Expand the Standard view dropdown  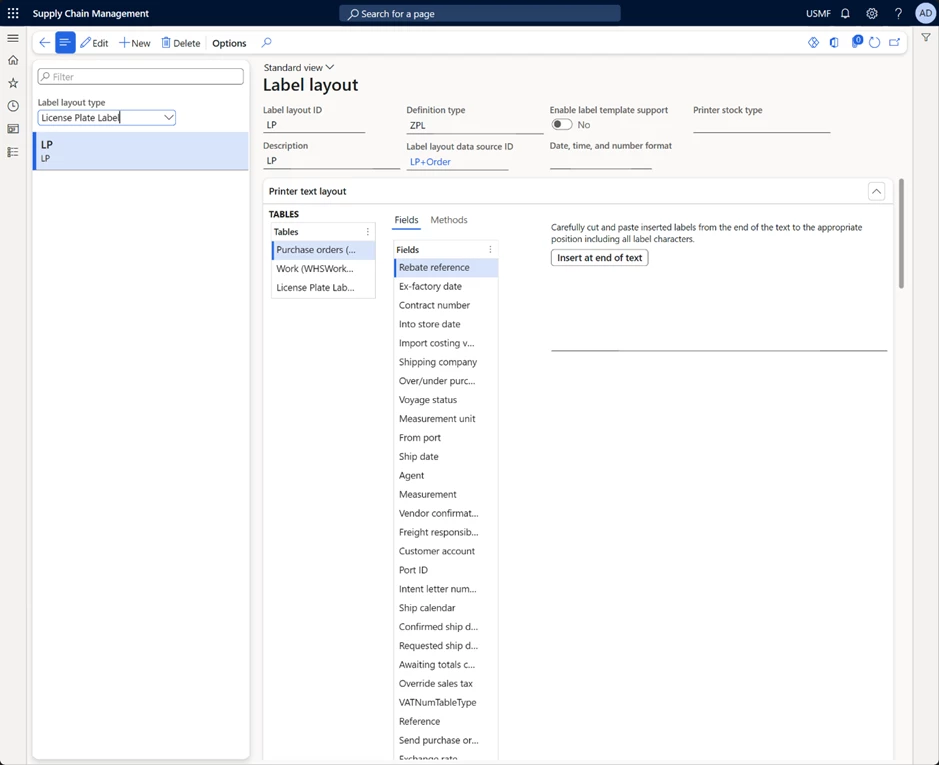pyautogui.click(x=299, y=68)
